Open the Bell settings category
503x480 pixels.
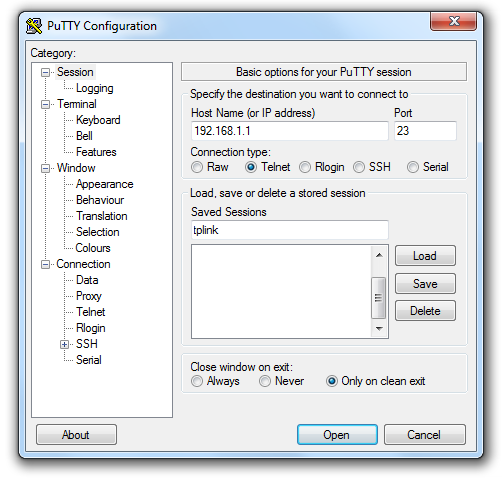(x=84, y=136)
